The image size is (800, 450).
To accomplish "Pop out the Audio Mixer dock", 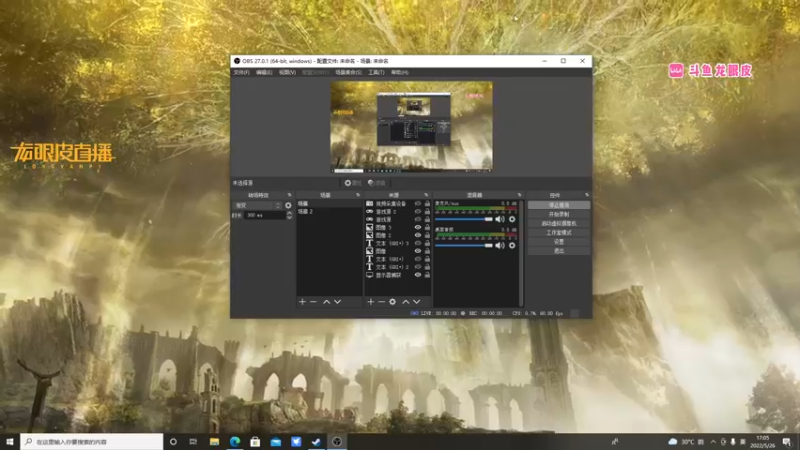I will [x=519, y=195].
